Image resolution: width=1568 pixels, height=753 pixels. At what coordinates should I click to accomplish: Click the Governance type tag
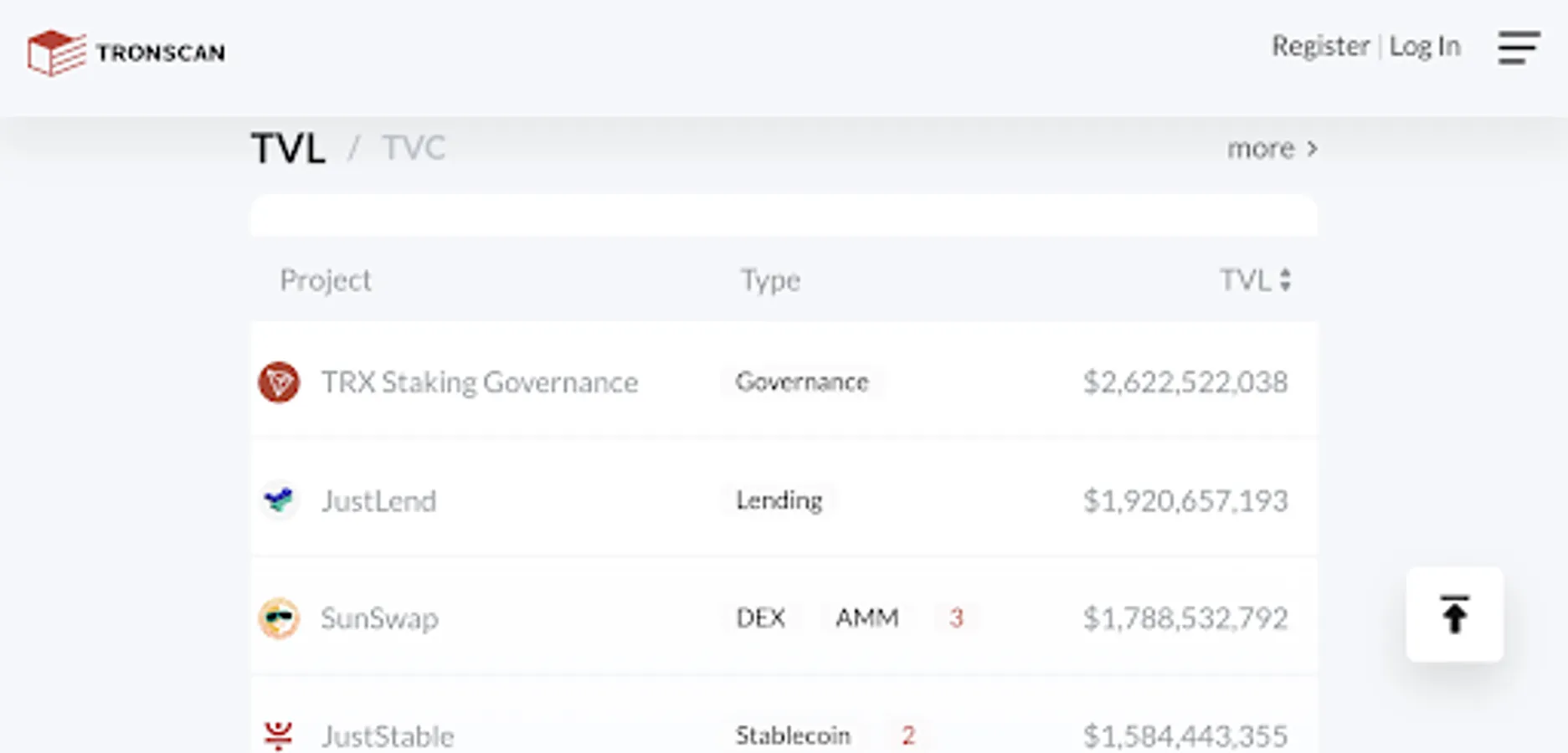click(x=801, y=382)
